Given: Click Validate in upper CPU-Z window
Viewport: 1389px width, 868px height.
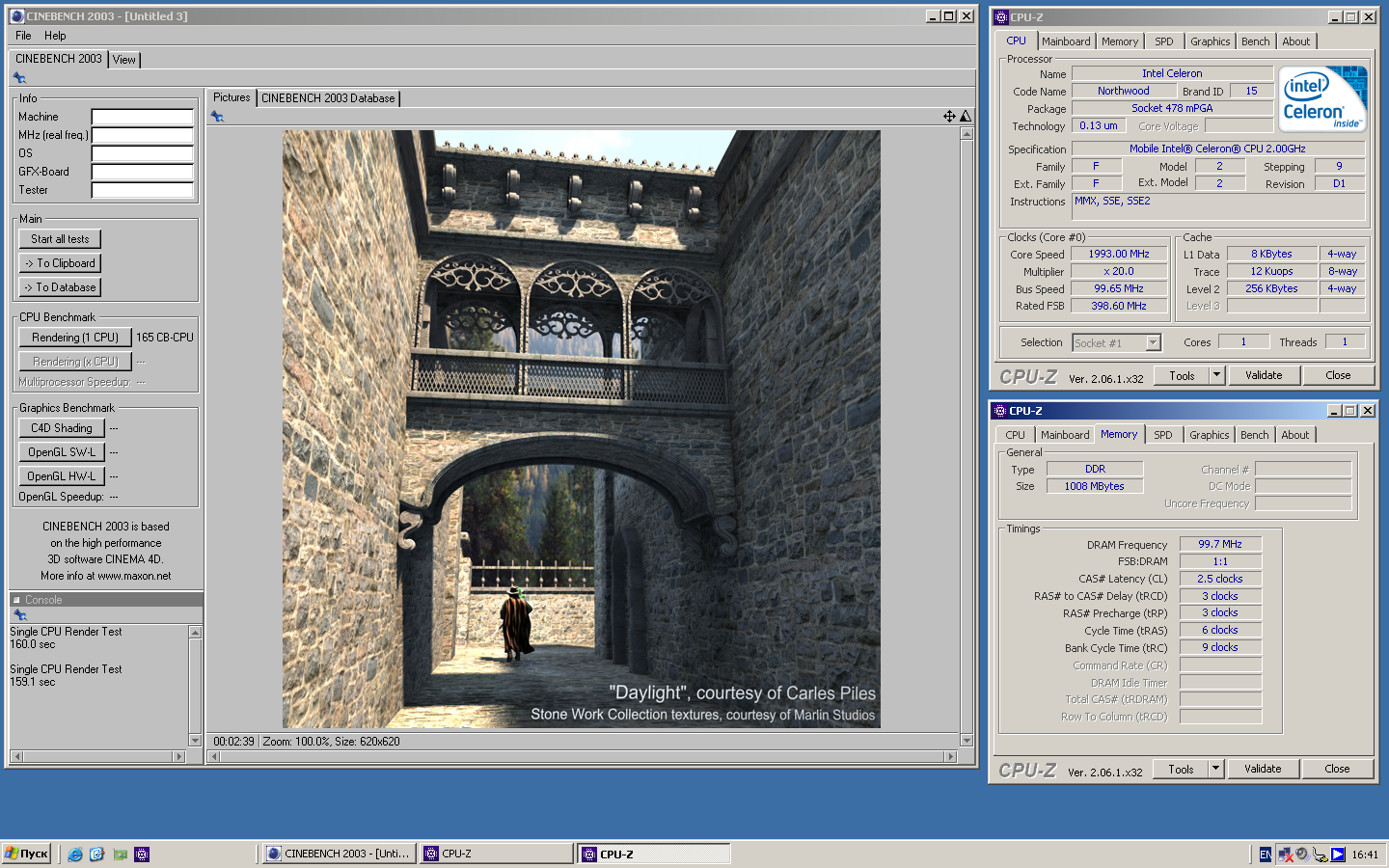Looking at the screenshot, I should point(1264,375).
